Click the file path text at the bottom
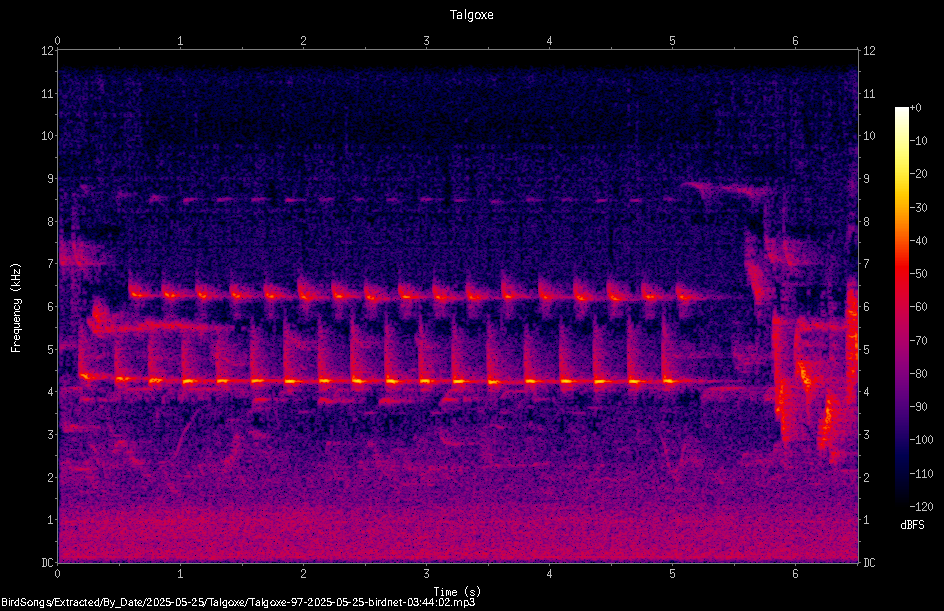944x611 pixels. pyautogui.click(x=238, y=602)
